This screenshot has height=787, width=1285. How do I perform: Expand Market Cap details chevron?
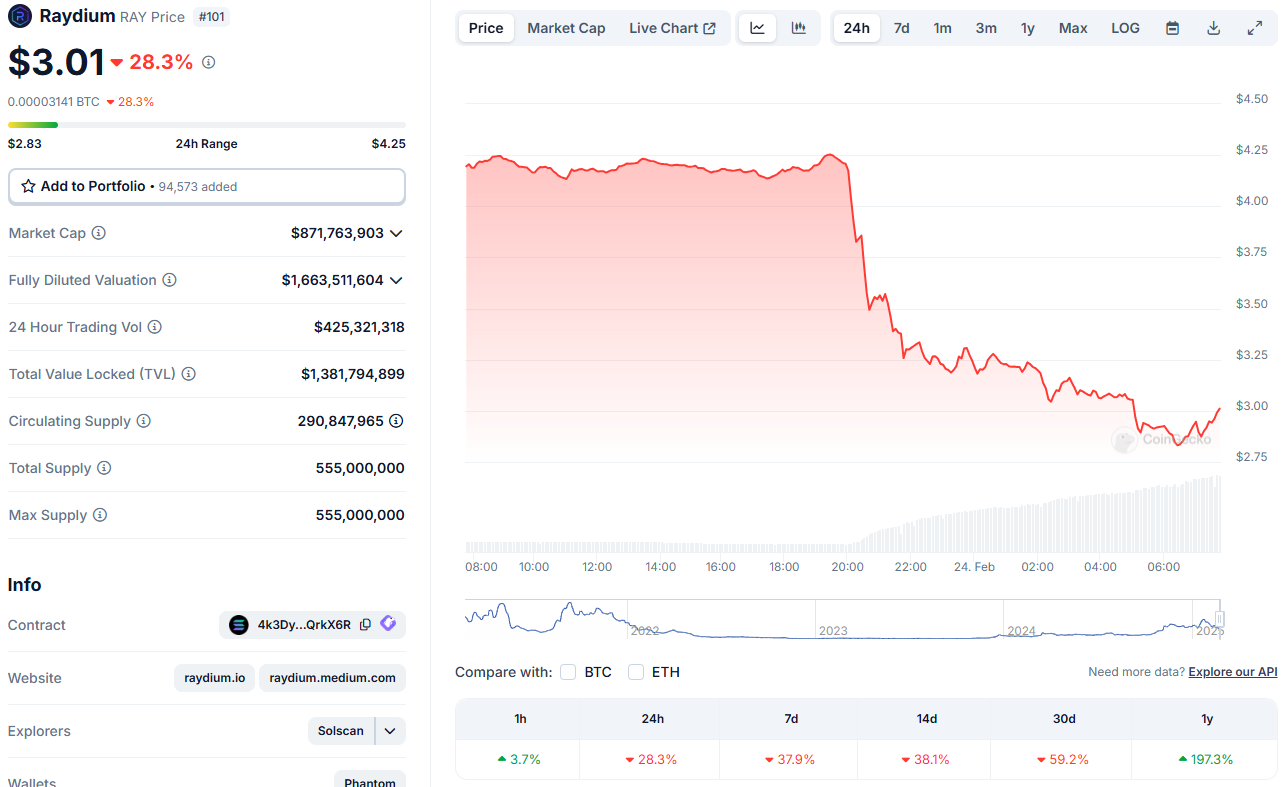[396, 233]
